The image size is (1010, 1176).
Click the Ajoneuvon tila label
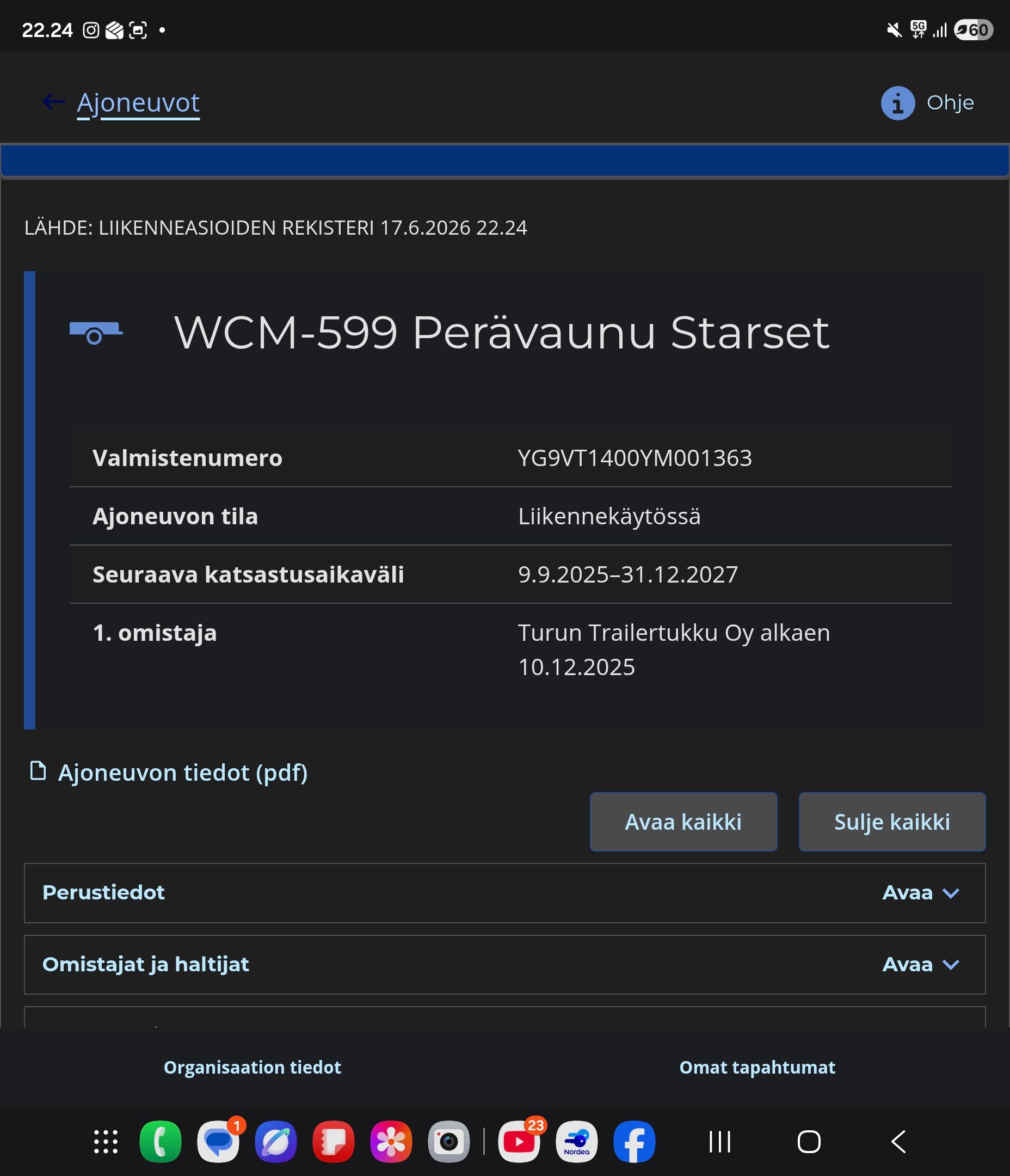click(175, 517)
